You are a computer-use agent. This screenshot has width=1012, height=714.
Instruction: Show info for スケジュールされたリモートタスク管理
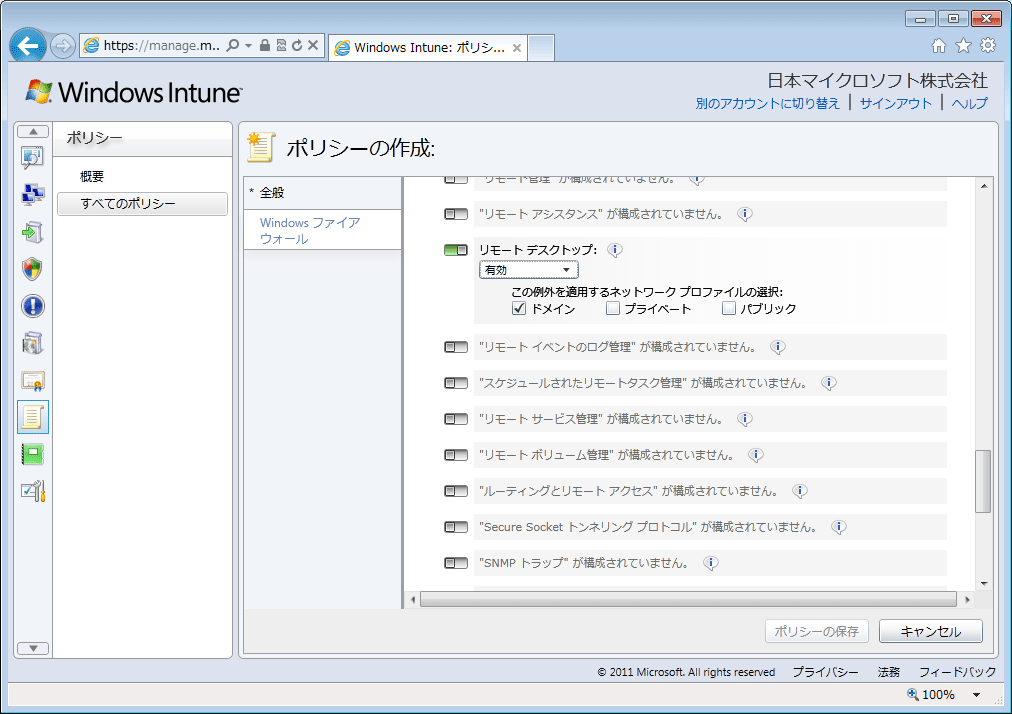(829, 383)
